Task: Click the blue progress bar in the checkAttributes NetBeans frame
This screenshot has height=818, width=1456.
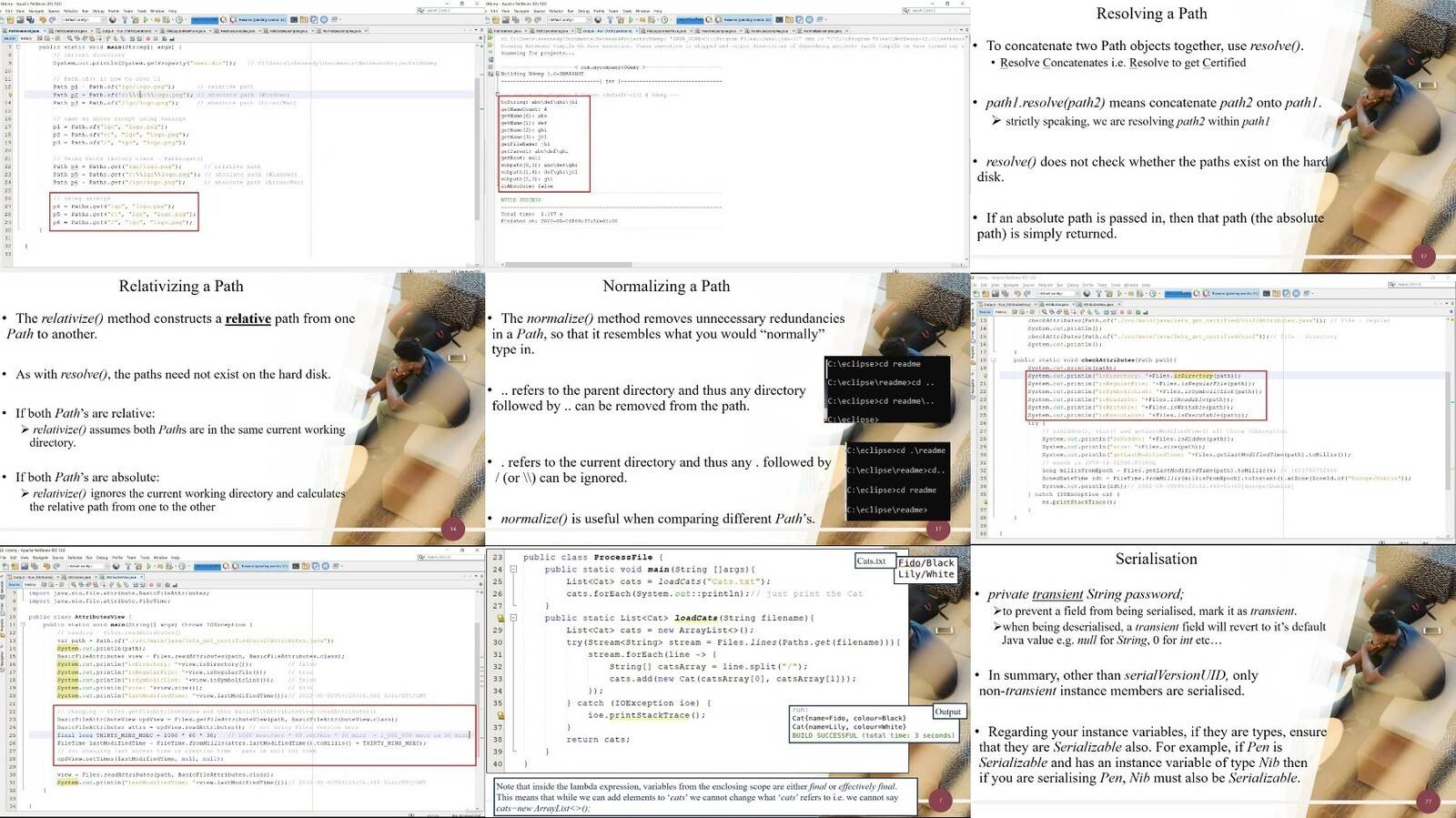Action: click(x=1178, y=293)
